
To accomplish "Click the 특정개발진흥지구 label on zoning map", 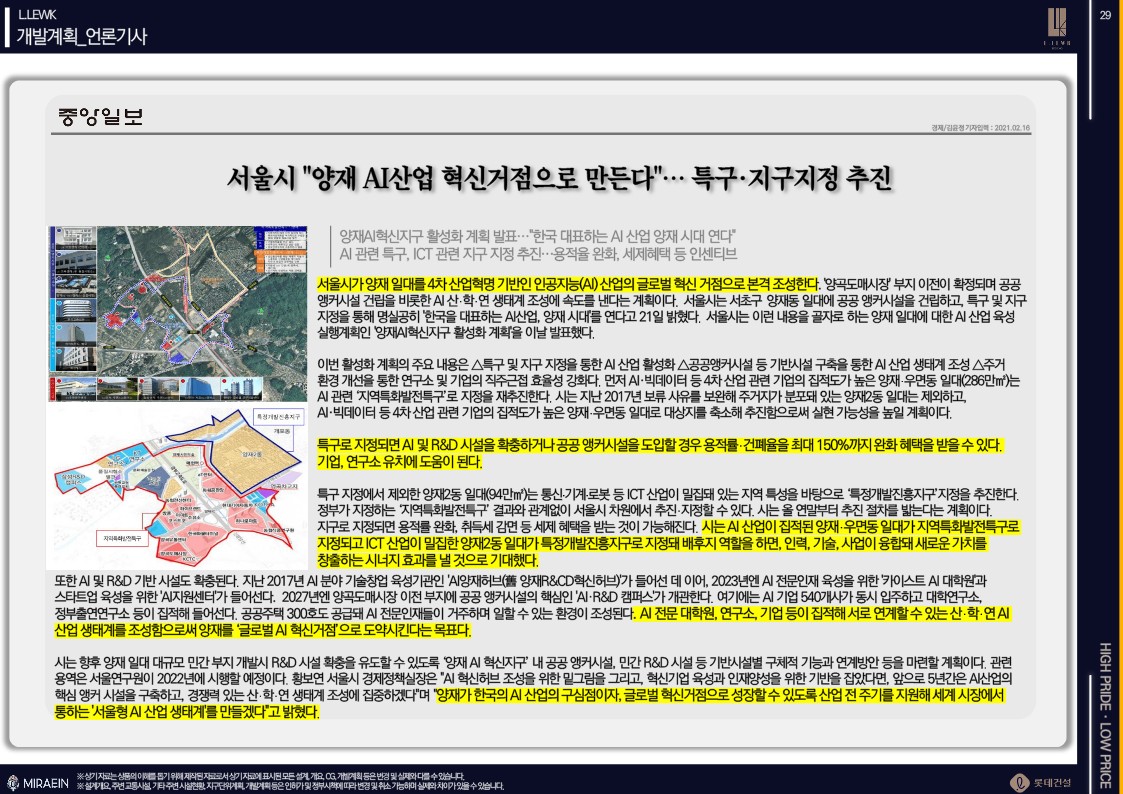I will tap(278, 415).
